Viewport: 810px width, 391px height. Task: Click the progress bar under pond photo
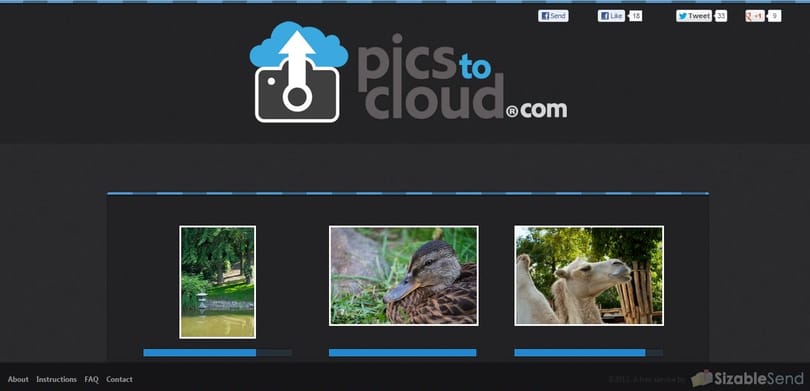[x=217, y=353]
